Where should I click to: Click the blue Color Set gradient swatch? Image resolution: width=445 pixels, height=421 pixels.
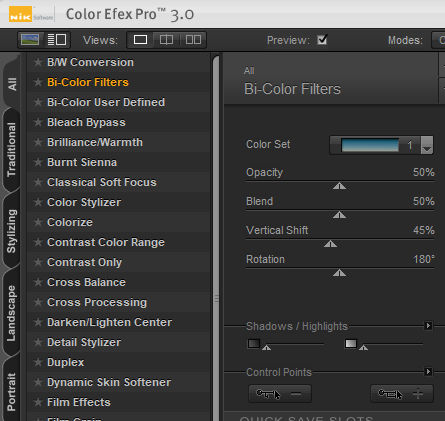pos(370,145)
